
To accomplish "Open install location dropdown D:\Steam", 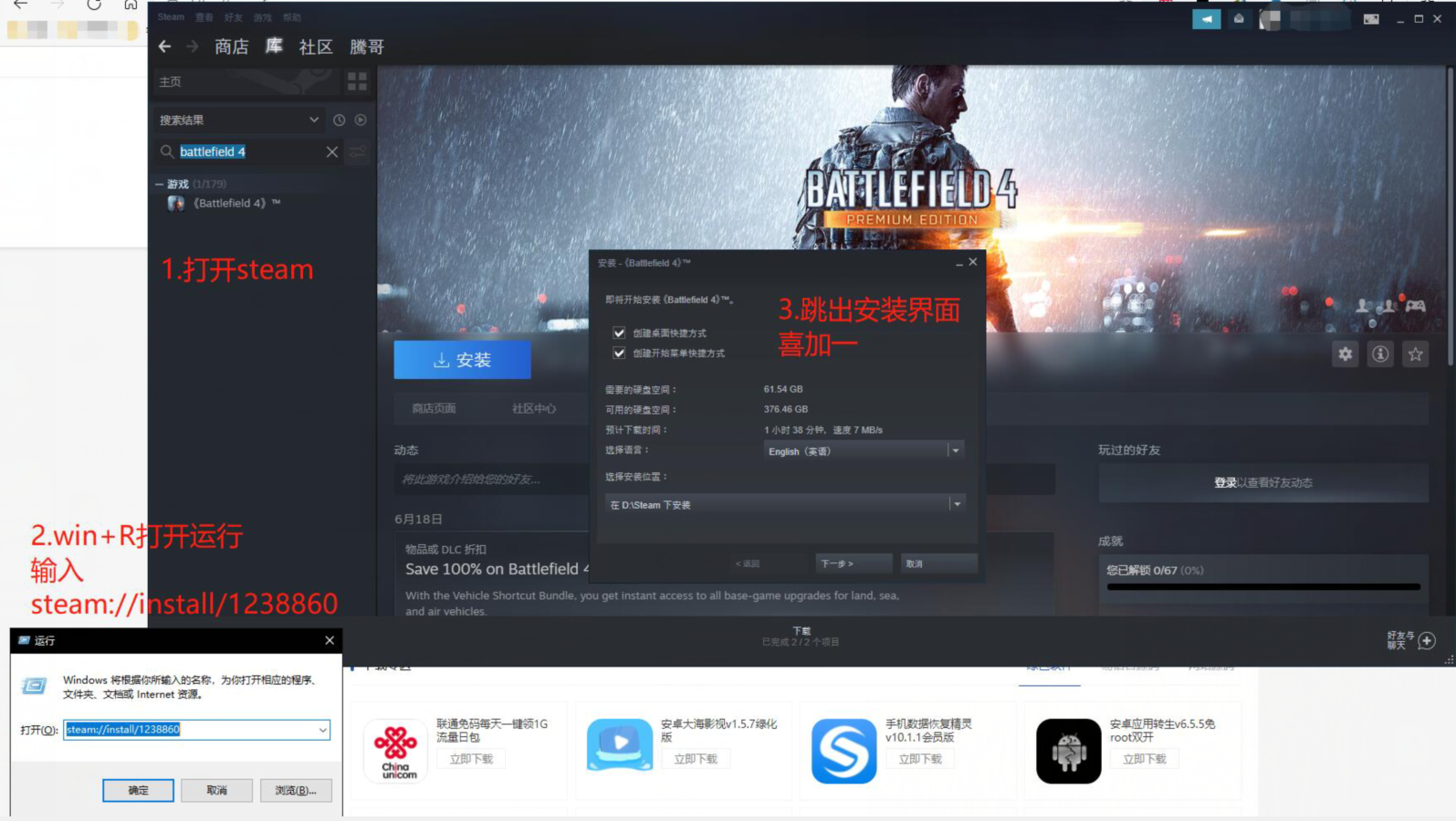I will pos(784,504).
